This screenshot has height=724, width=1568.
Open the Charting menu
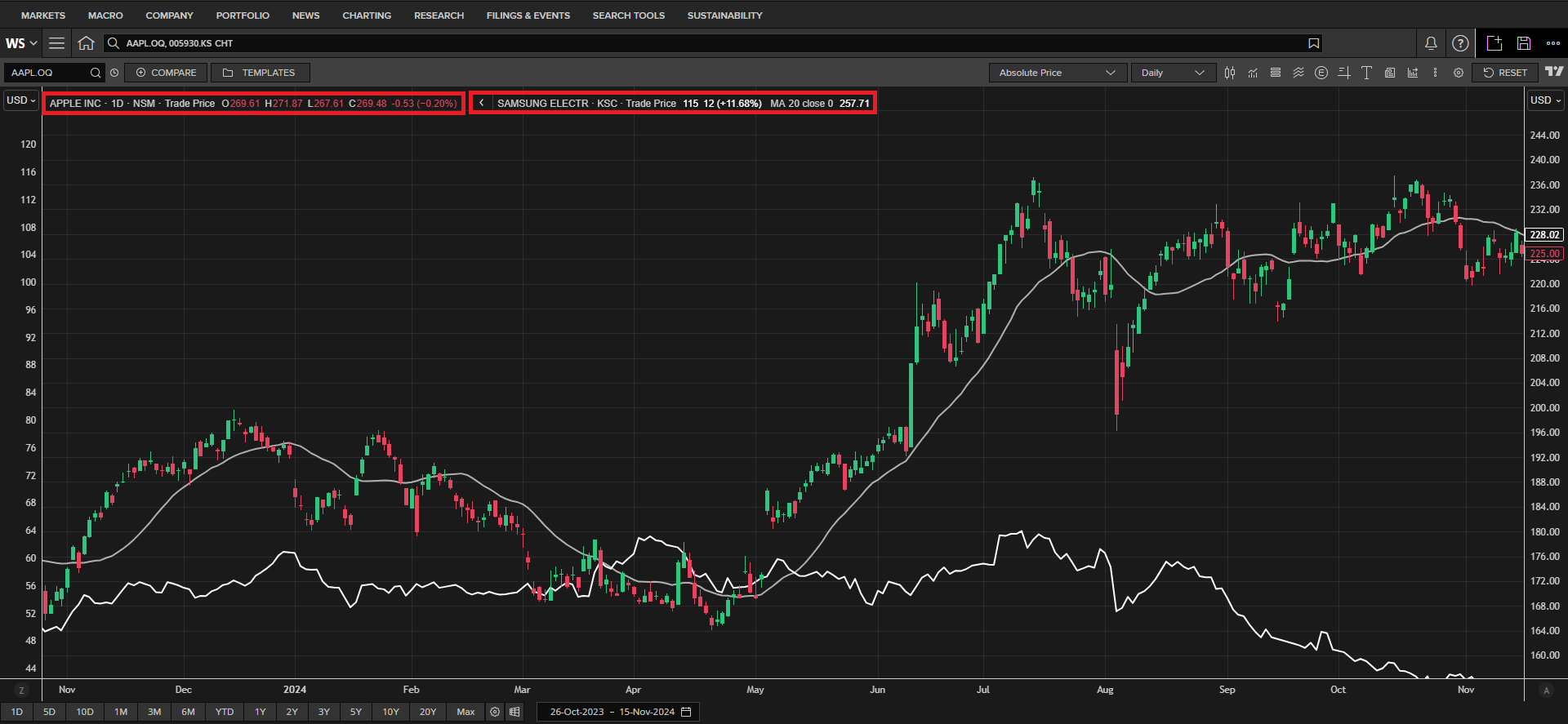click(x=367, y=16)
